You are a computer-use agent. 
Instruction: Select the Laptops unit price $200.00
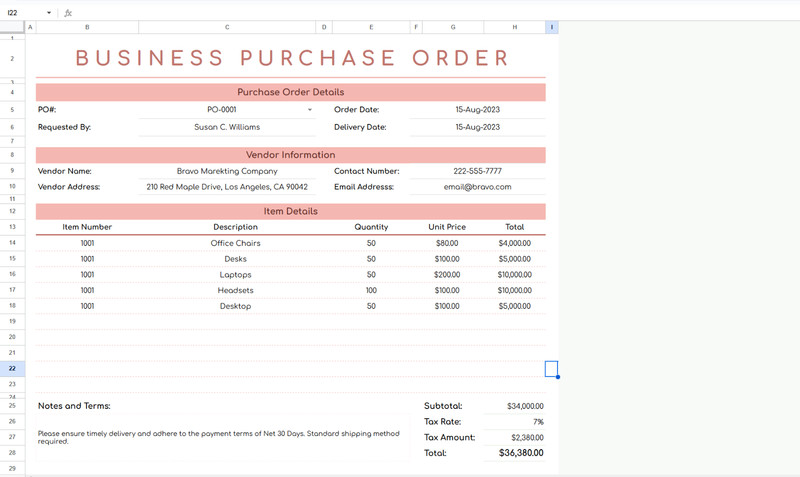point(447,274)
